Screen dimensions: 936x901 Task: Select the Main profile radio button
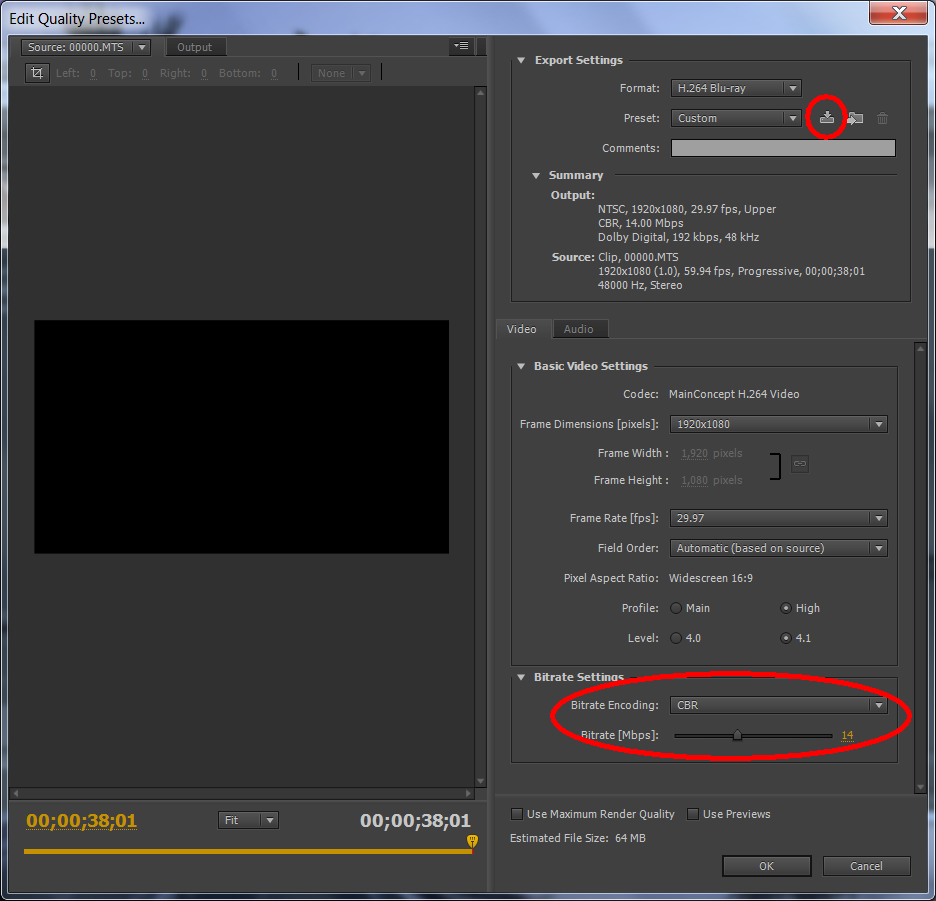[676, 608]
